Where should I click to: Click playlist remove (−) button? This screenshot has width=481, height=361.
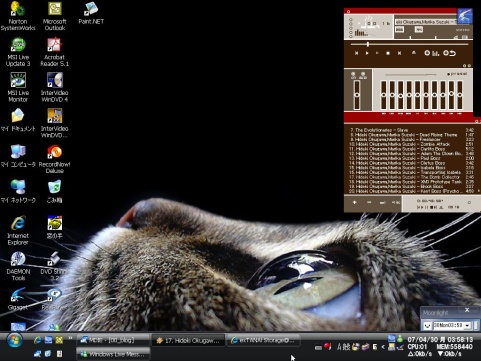(x=369, y=202)
